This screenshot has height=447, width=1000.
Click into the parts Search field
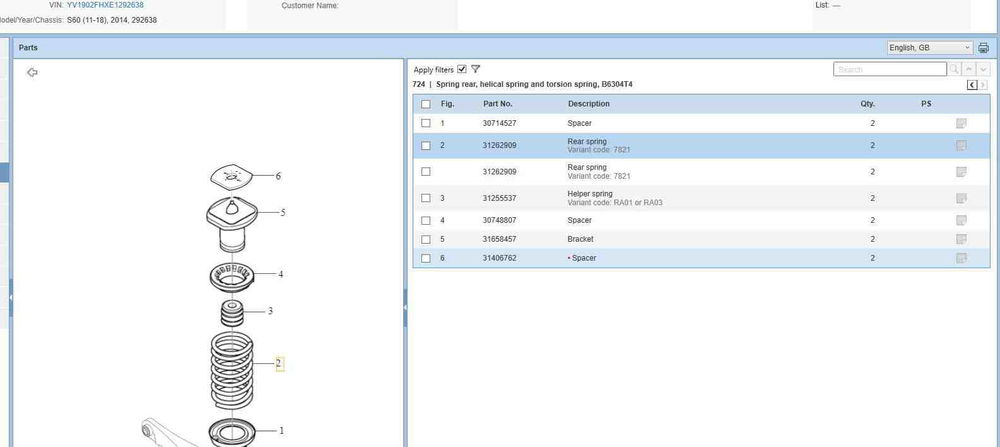point(889,70)
